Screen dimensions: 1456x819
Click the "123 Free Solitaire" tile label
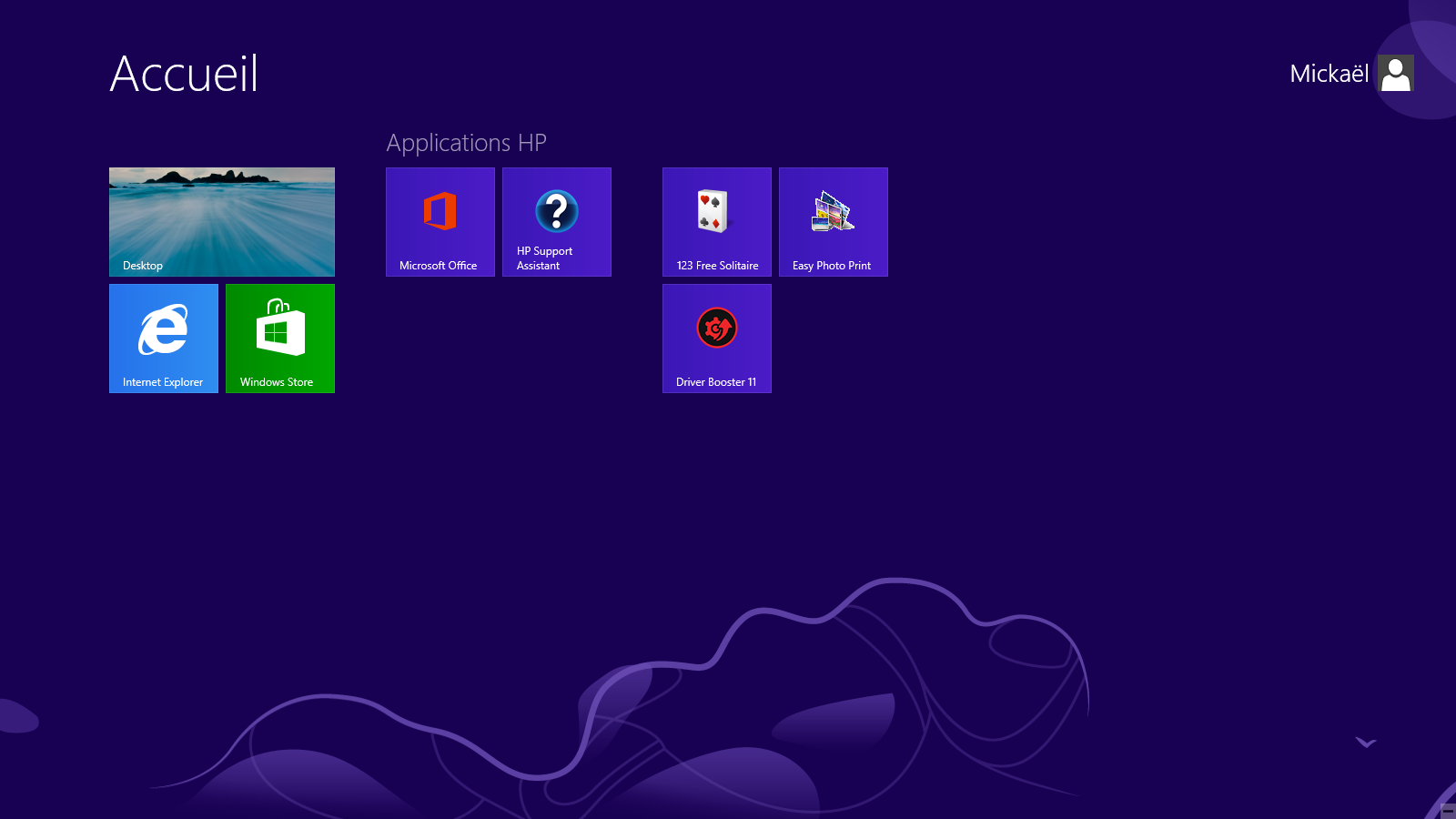717,266
